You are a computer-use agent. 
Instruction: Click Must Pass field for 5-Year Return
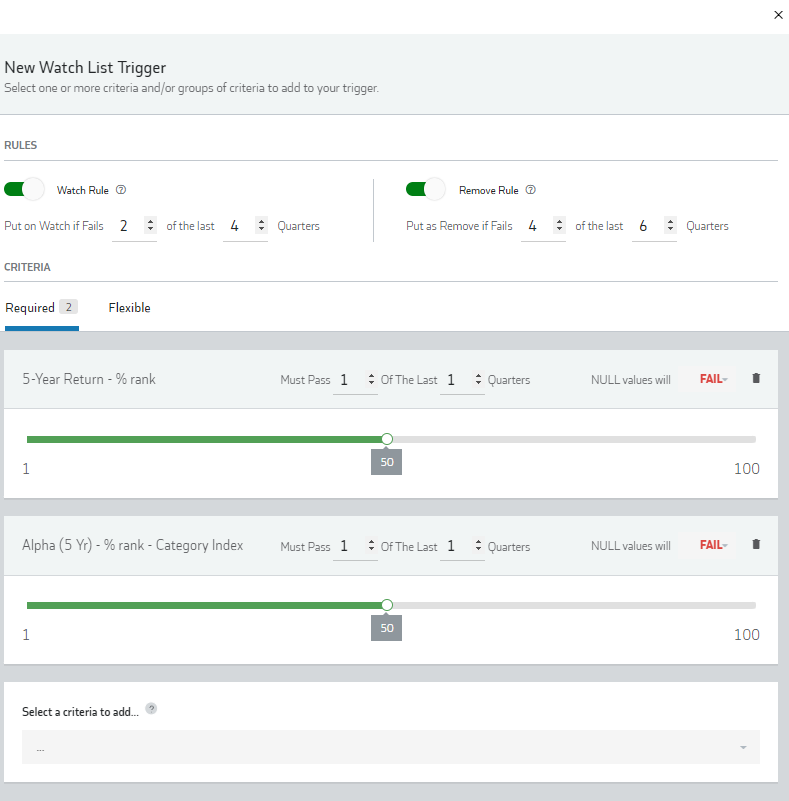tap(354, 380)
